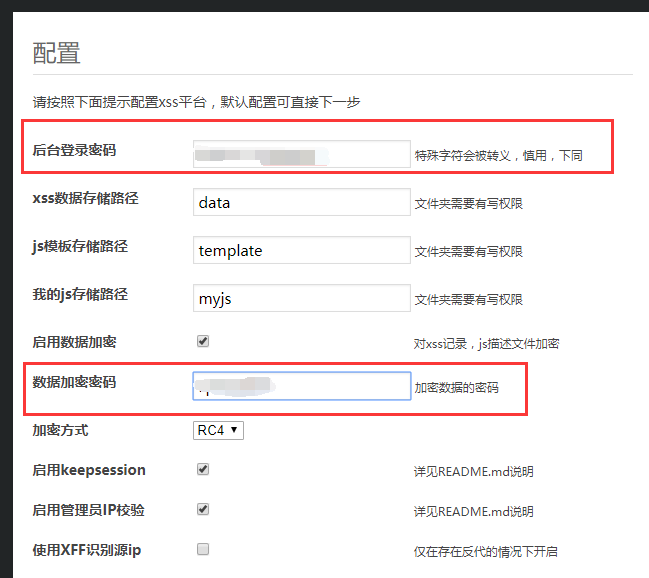Image resolution: width=649 pixels, height=578 pixels.
Task: Click the 加密方式 label
Action: (60, 430)
